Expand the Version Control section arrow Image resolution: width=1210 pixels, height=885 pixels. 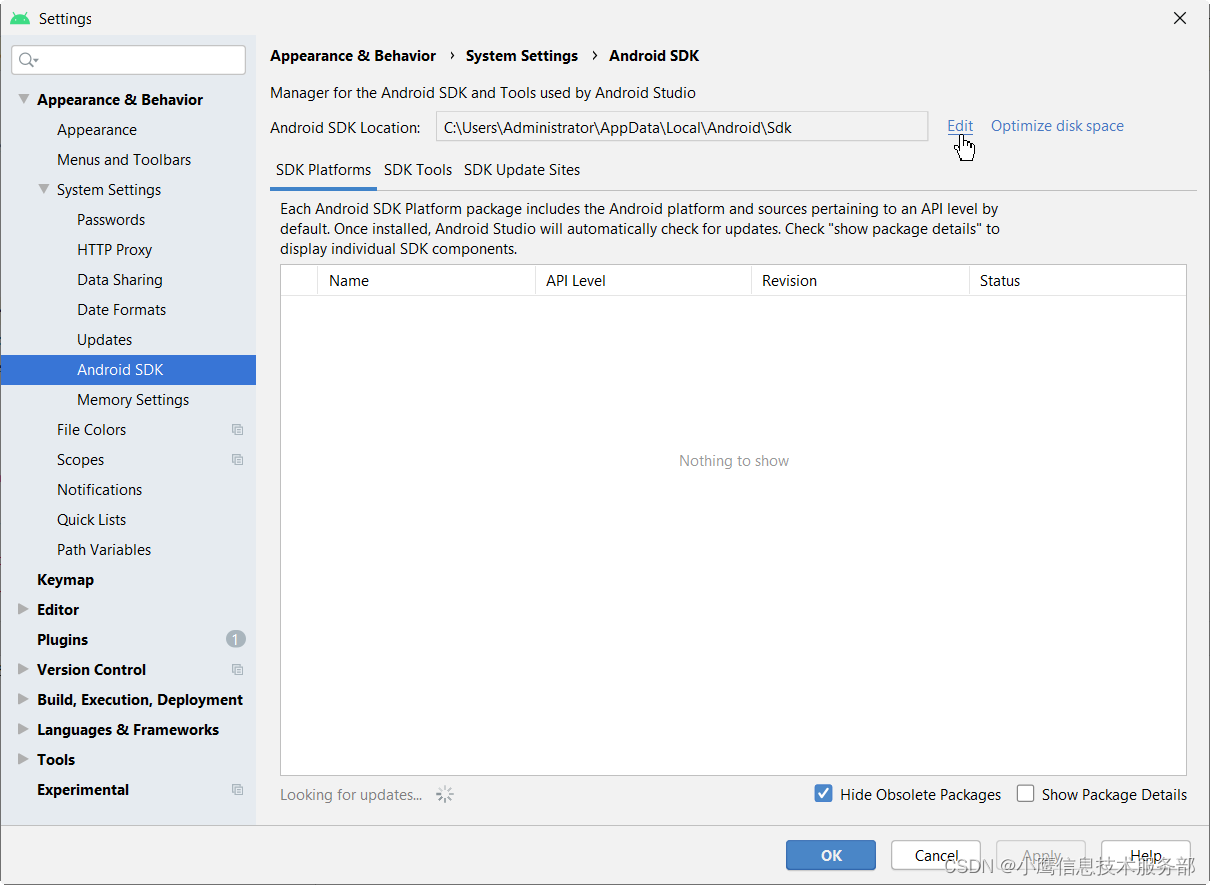[x=23, y=669]
